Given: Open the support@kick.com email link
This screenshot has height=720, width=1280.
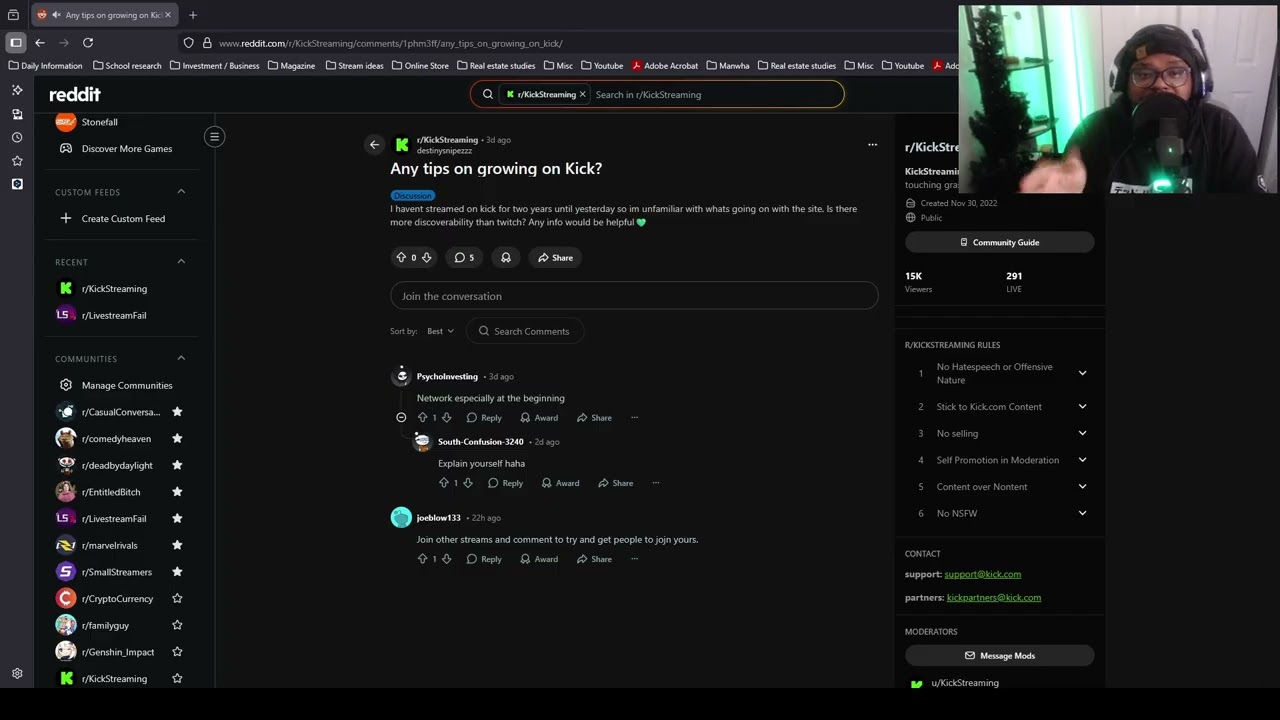Looking at the screenshot, I should point(982,575).
